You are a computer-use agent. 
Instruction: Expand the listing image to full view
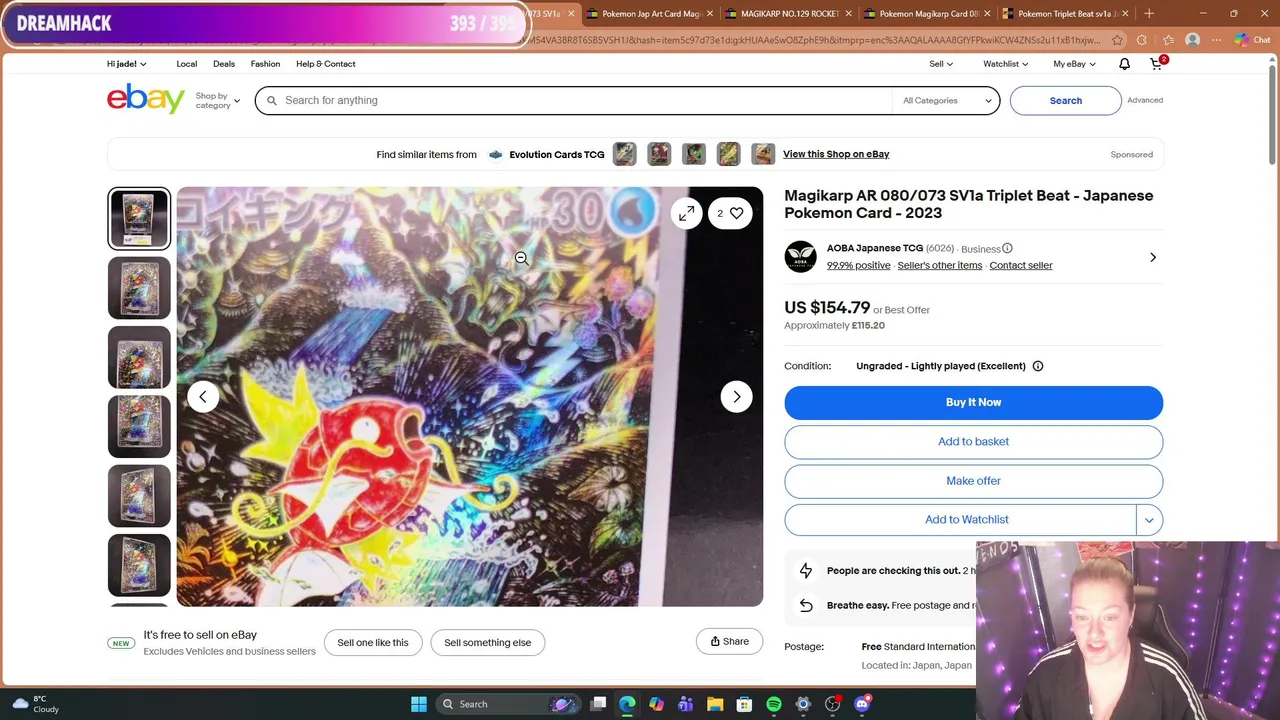pos(686,213)
